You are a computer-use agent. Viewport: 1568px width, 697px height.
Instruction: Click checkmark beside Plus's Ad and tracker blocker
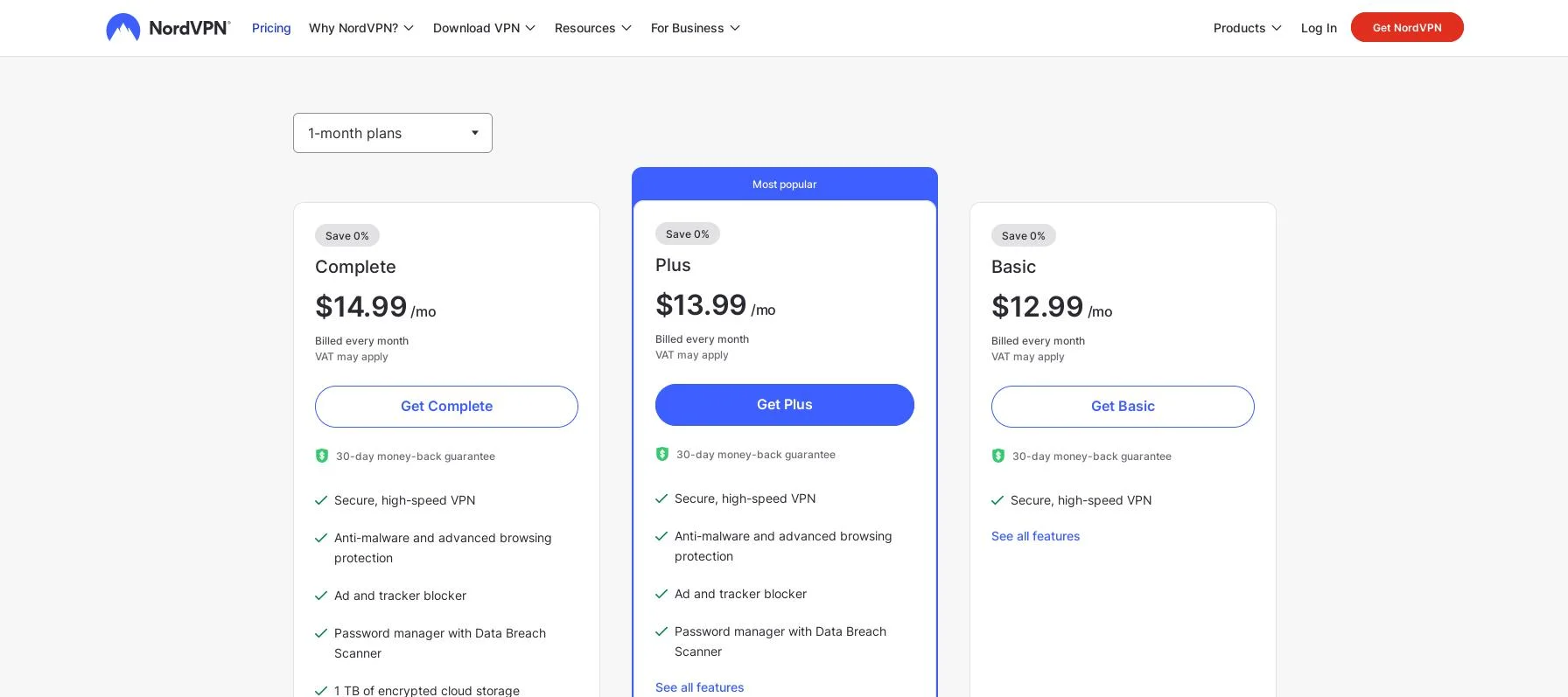click(x=661, y=594)
